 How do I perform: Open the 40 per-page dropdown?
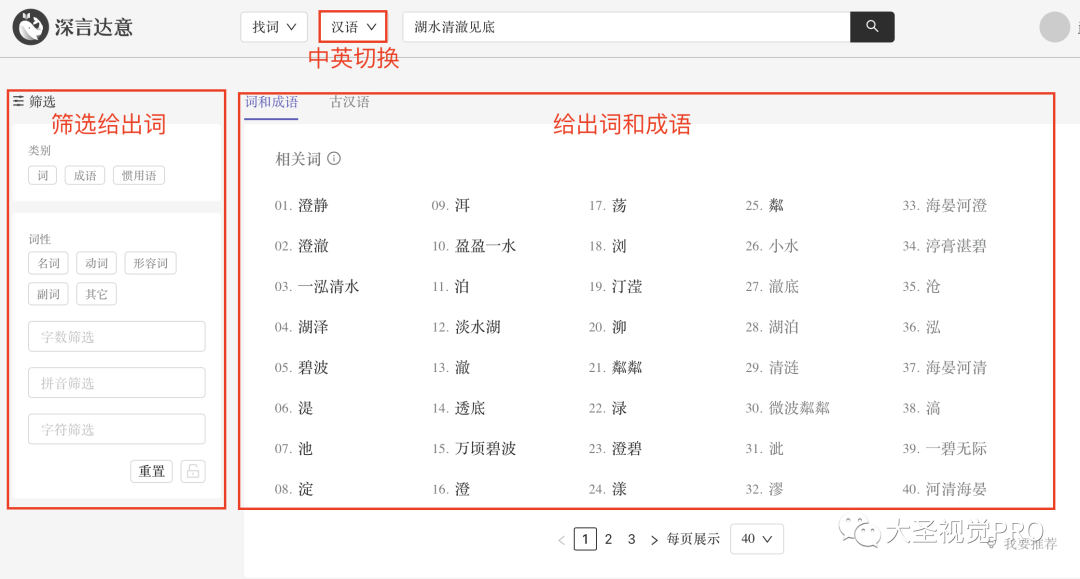point(756,539)
